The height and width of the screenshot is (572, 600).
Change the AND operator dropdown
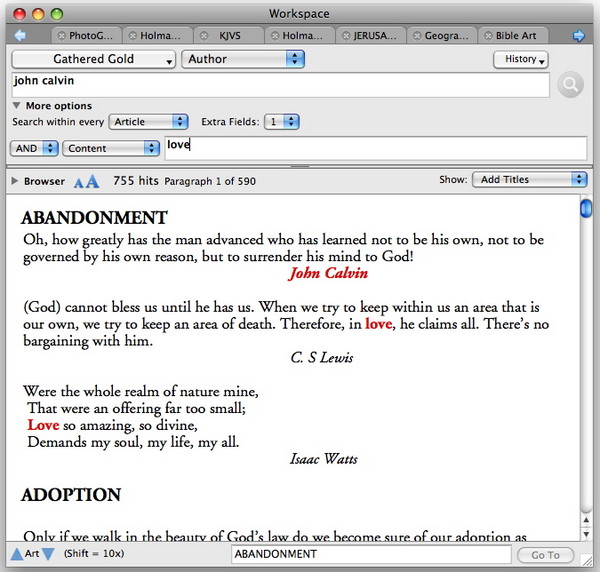click(34, 147)
